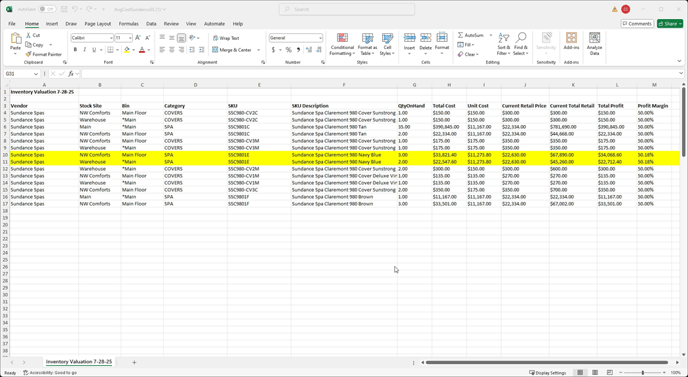Open Conditional Formatting
688x377 pixels.
click(x=342, y=44)
